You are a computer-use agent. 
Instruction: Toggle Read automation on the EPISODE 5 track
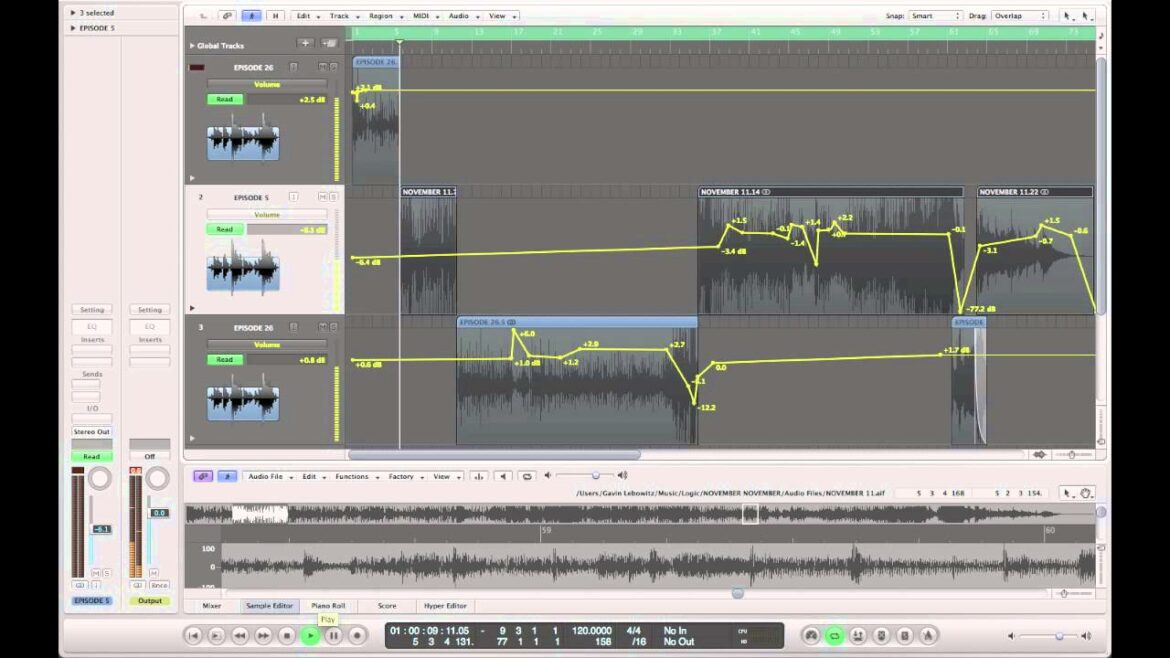coord(225,229)
